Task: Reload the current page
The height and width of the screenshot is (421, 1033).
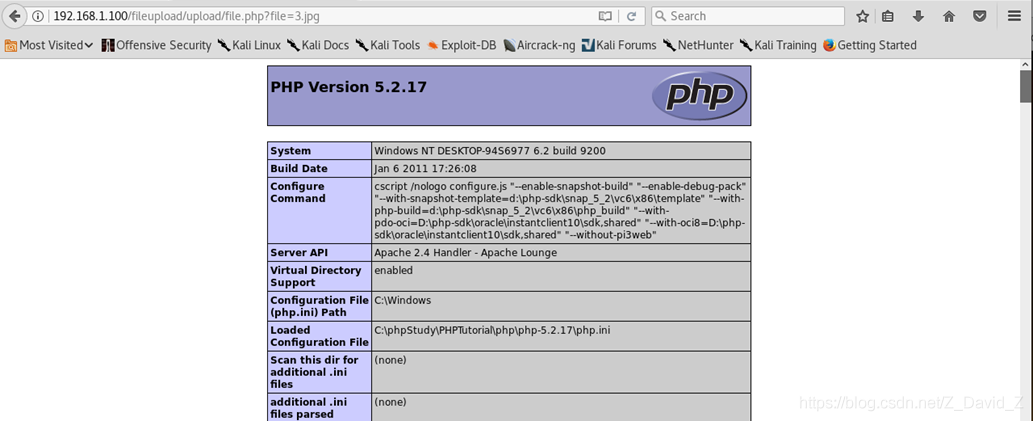Action: [x=631, y=16]
